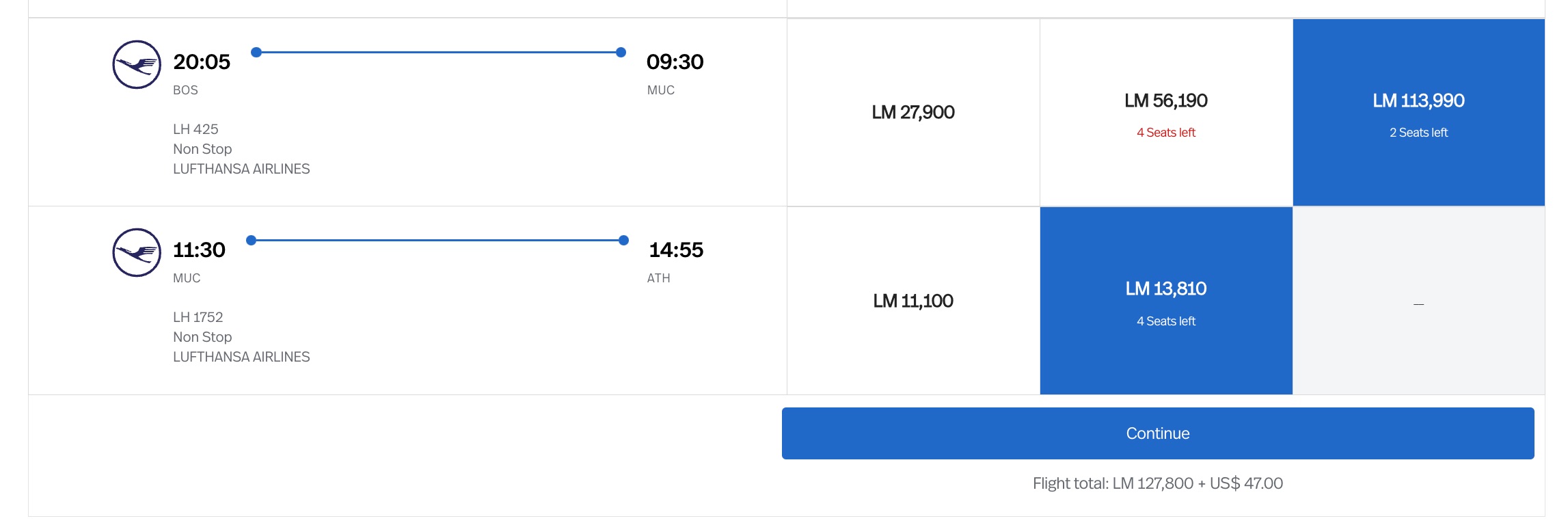Viewport: 1568px width, 525px height.
Task: Click the red "4 Seats left" notice
Action: point(1166,133)
